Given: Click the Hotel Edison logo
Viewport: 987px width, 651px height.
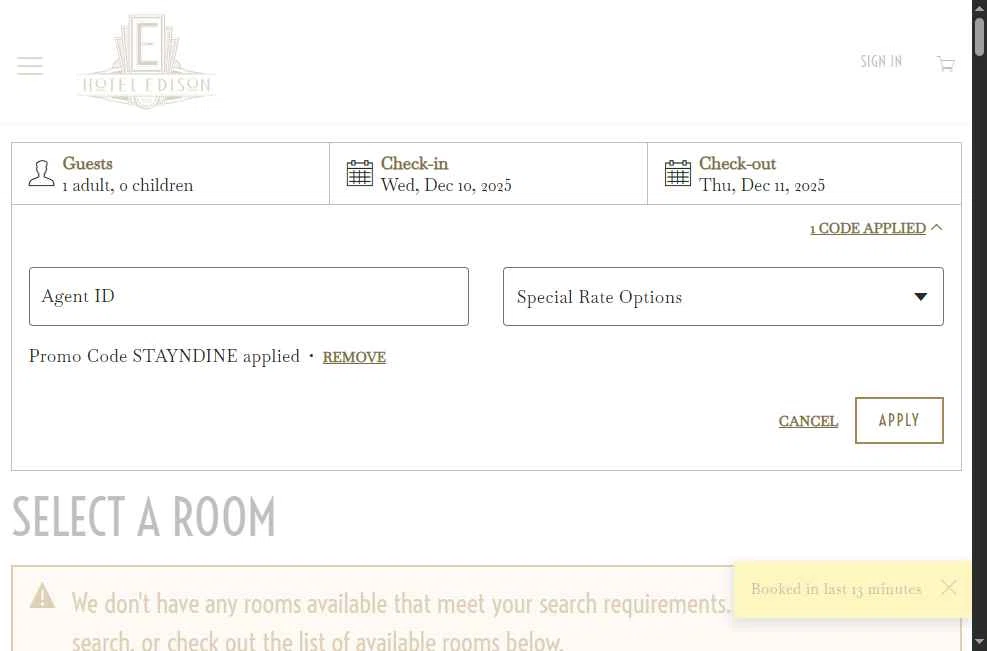Looking at the screenshot, I should pyautogui.click(x=146, y=62).
